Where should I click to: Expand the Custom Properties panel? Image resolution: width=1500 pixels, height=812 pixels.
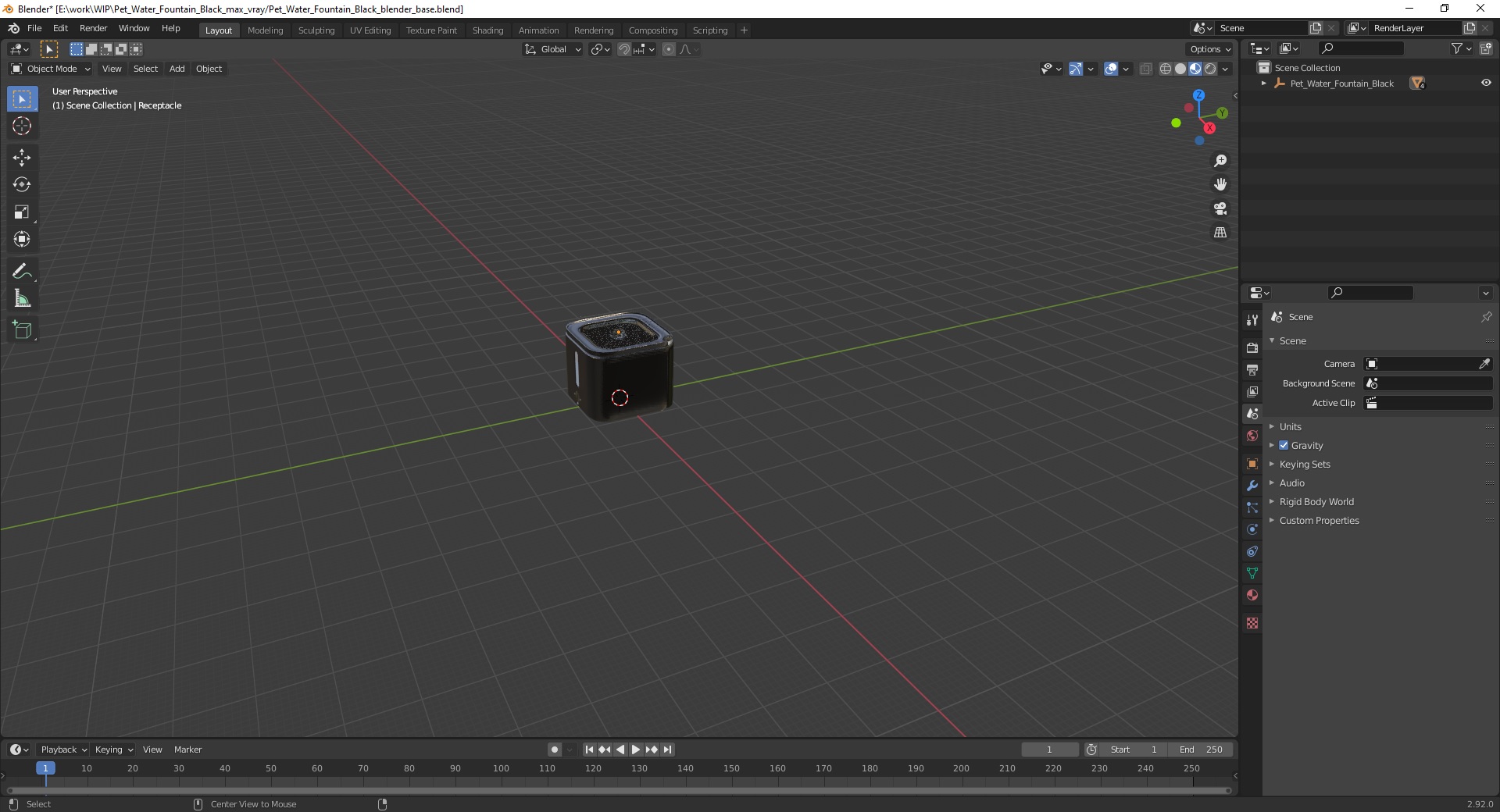coord(1319,521)
